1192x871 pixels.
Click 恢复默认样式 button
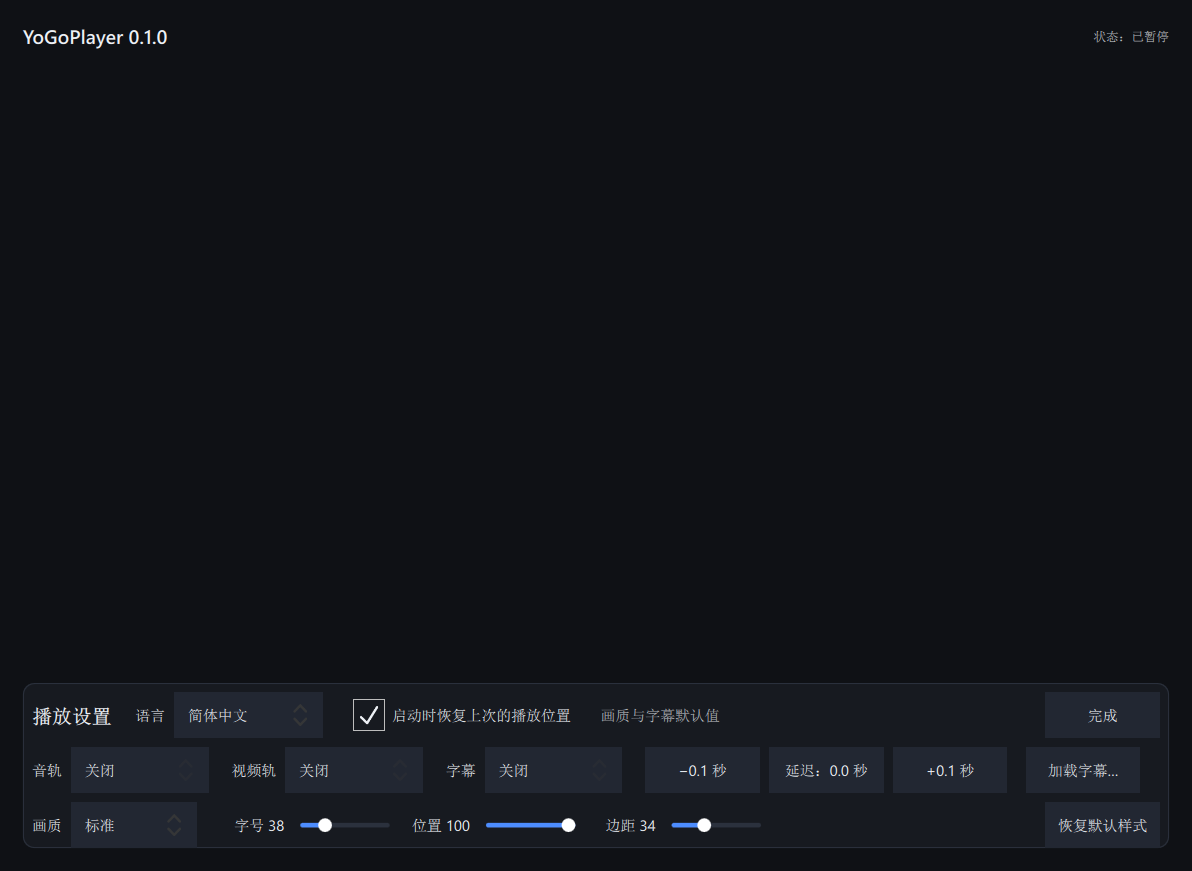point(1102,825)
